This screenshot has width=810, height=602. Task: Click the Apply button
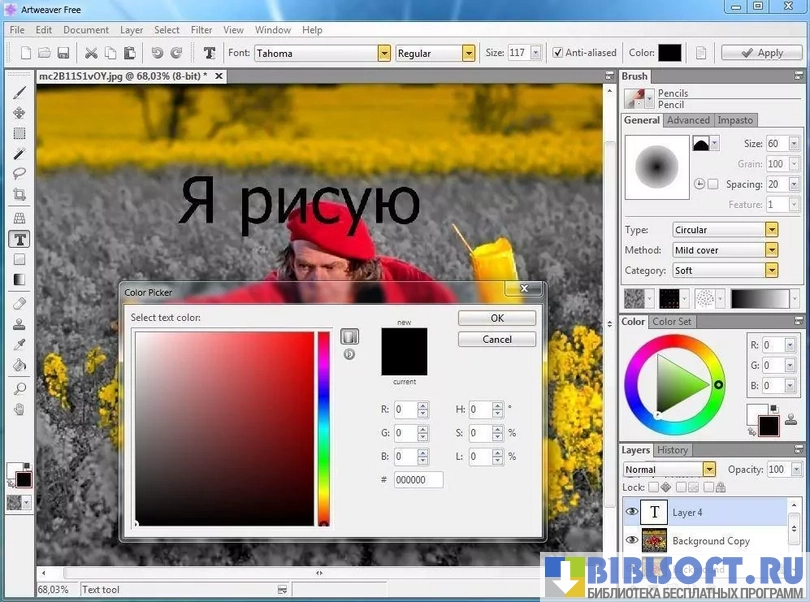[760, 53]
